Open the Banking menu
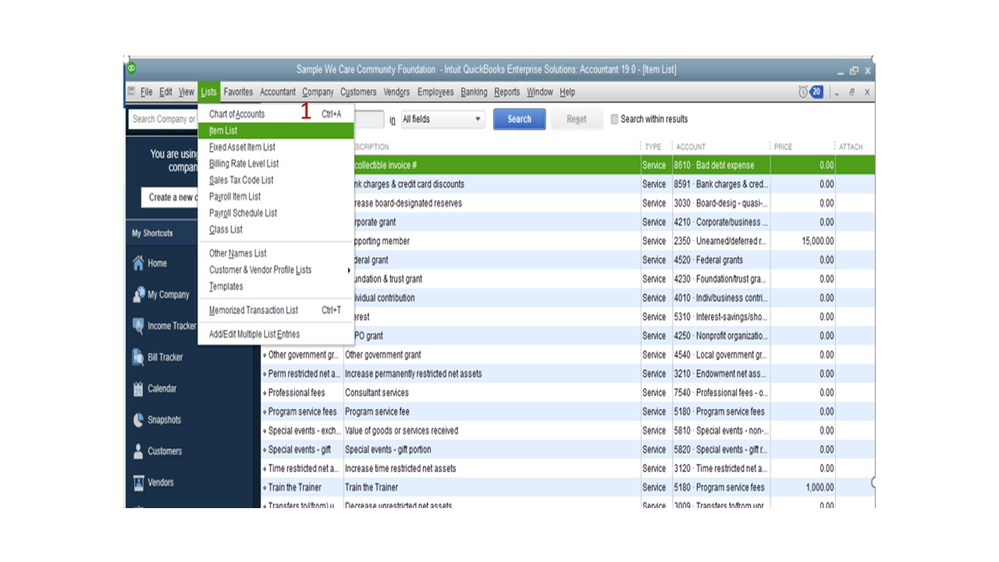This screenshot has width=999, height=562. tap(473, 92)
